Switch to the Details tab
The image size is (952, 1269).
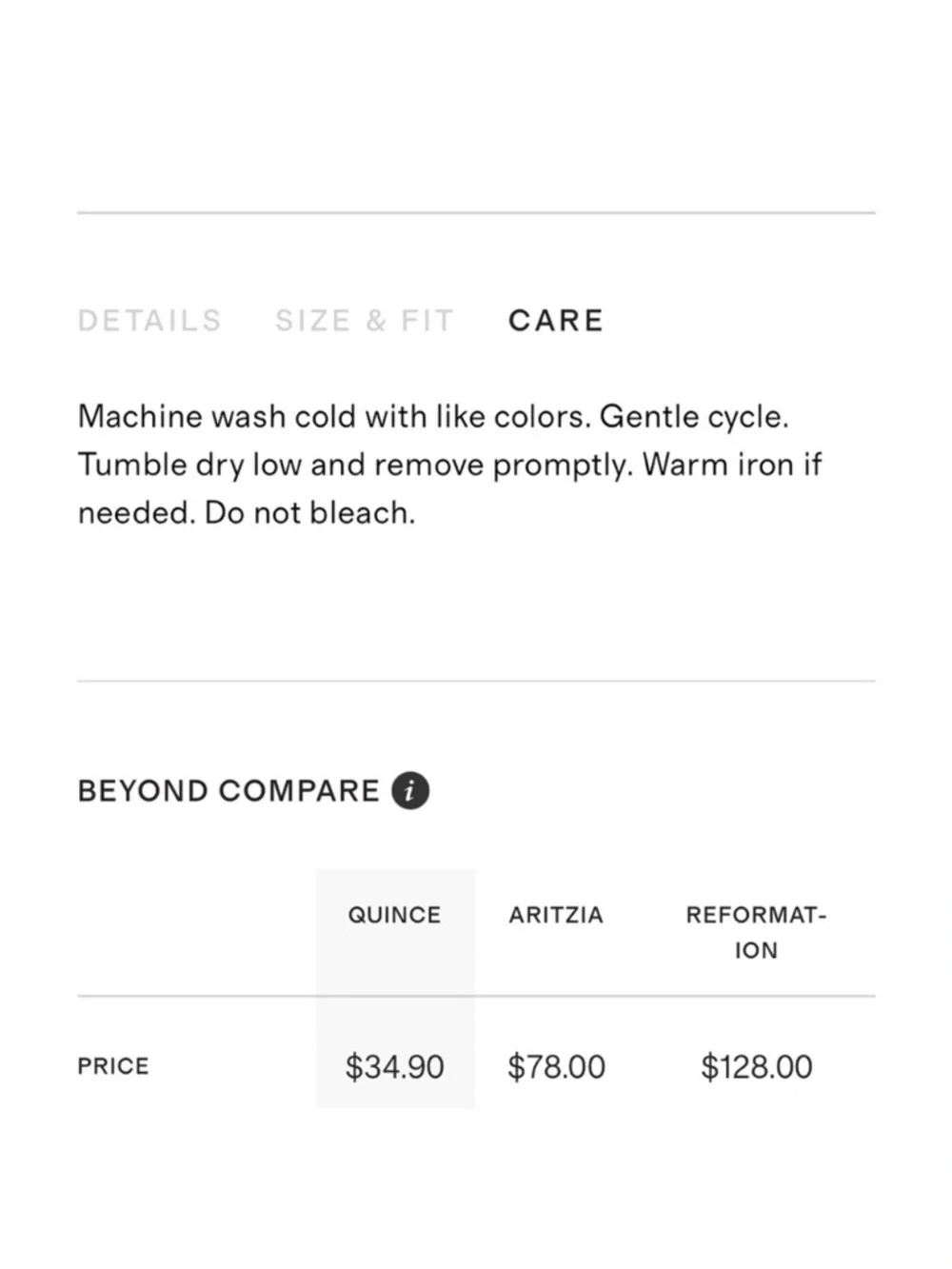pyautogui.click(x=149, y=321)
